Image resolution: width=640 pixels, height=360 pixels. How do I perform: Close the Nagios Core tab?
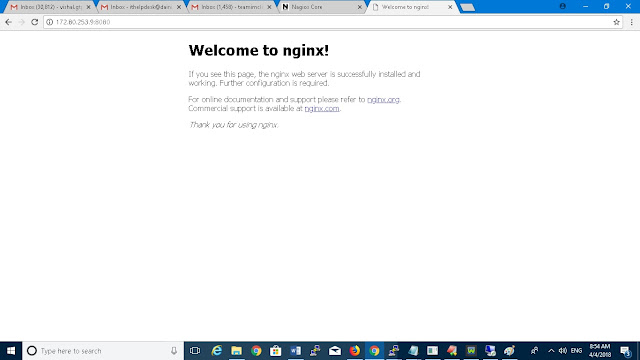click(x=360, y=7)
